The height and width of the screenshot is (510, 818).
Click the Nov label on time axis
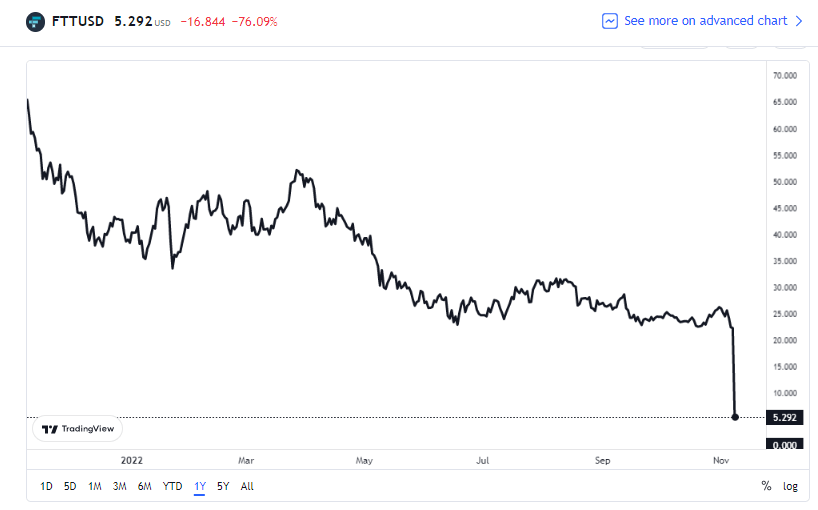coord(721,460)
